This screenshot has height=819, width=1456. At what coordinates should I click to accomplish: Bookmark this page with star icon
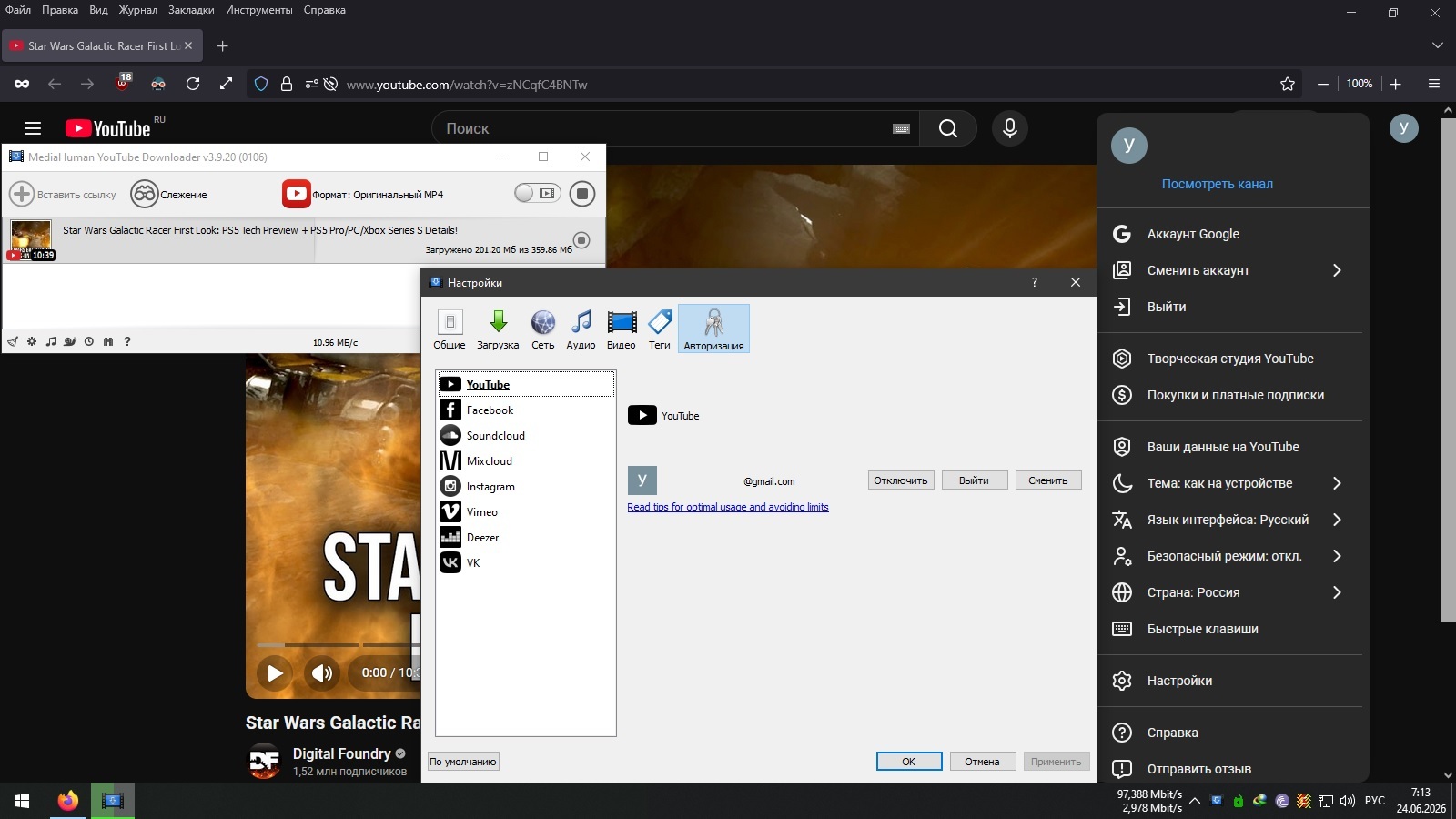[x=1288, y=84]
